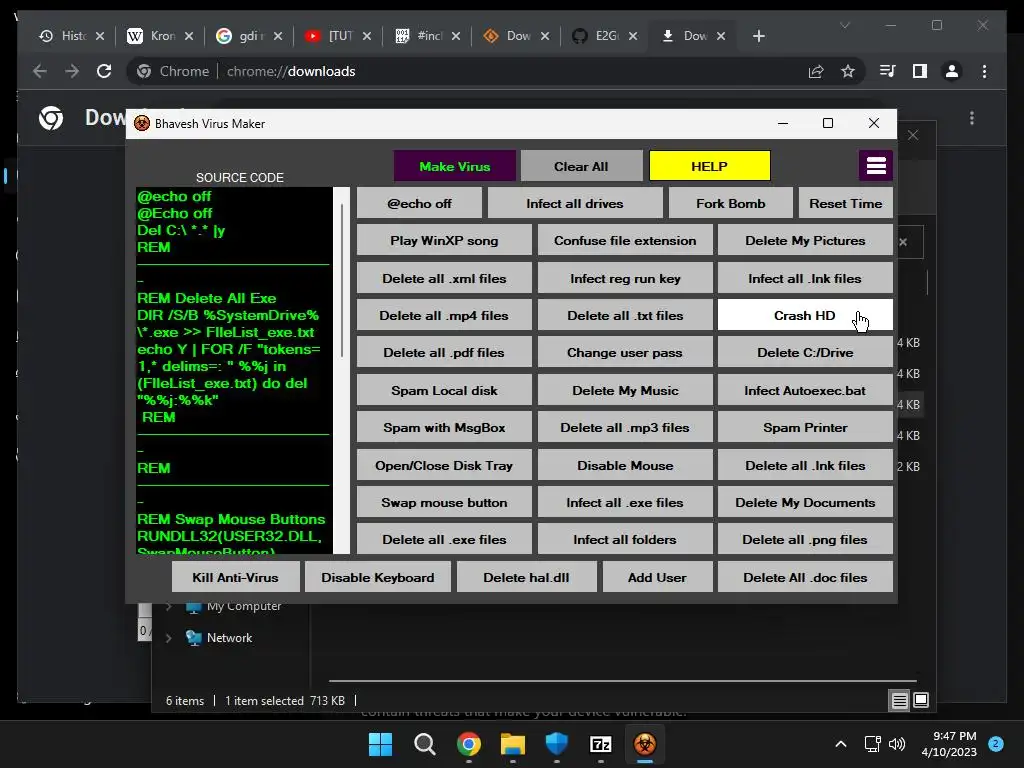Open the Chrome profile icon
The width and height of the screenshot is (1024, 768).
click(952, 71)
